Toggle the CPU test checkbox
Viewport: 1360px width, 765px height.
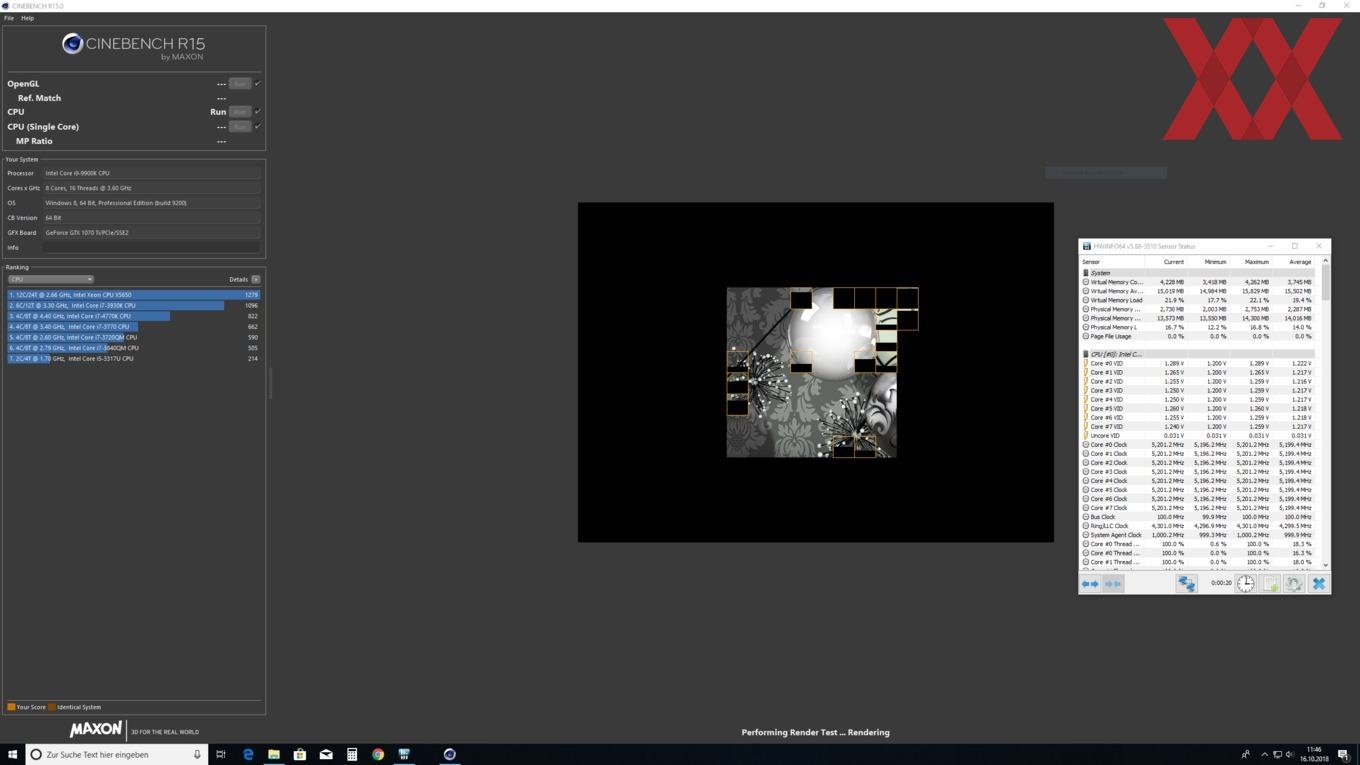[258, 112]
